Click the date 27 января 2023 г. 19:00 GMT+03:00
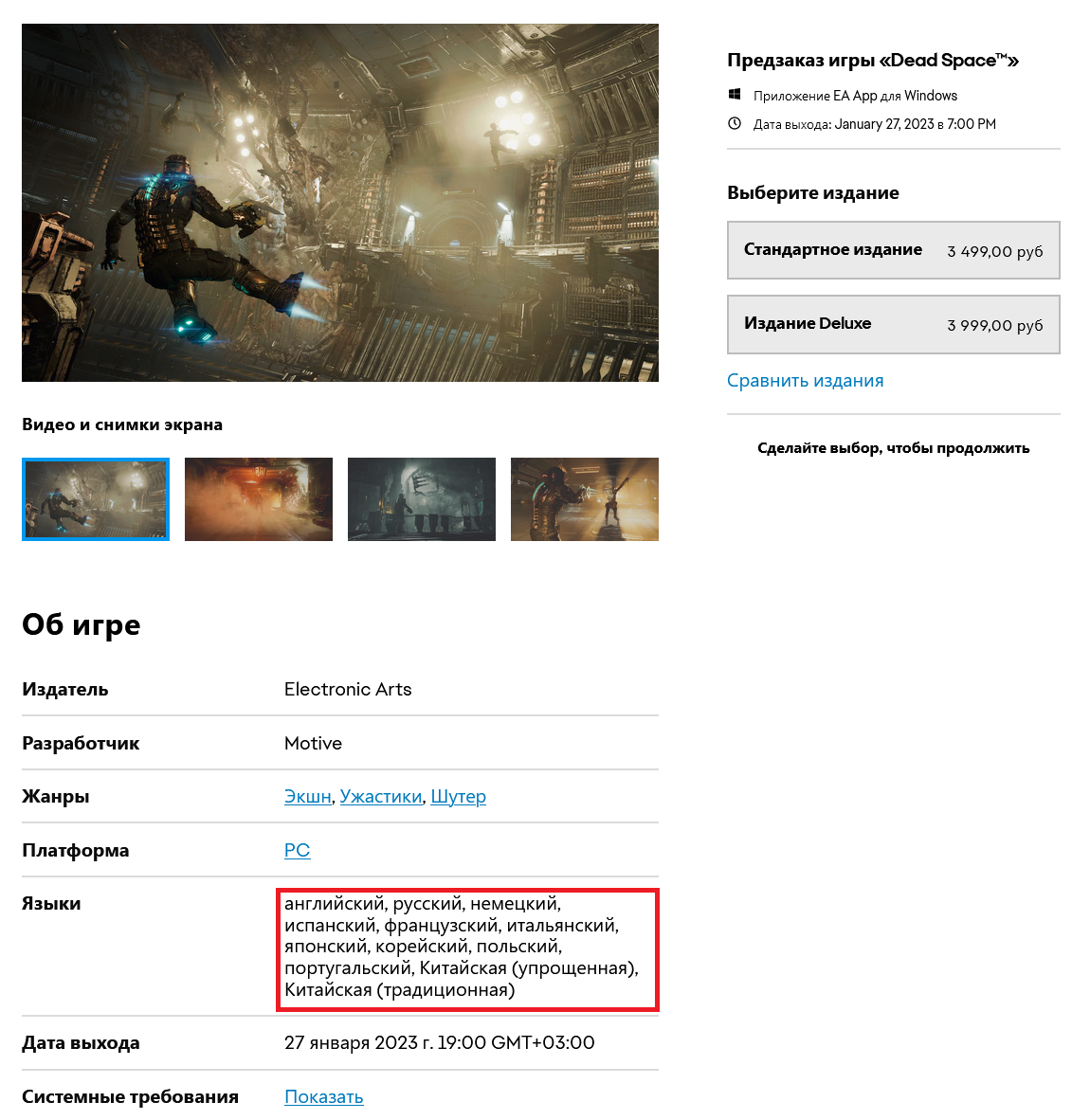 click(x=439, y=1043)
